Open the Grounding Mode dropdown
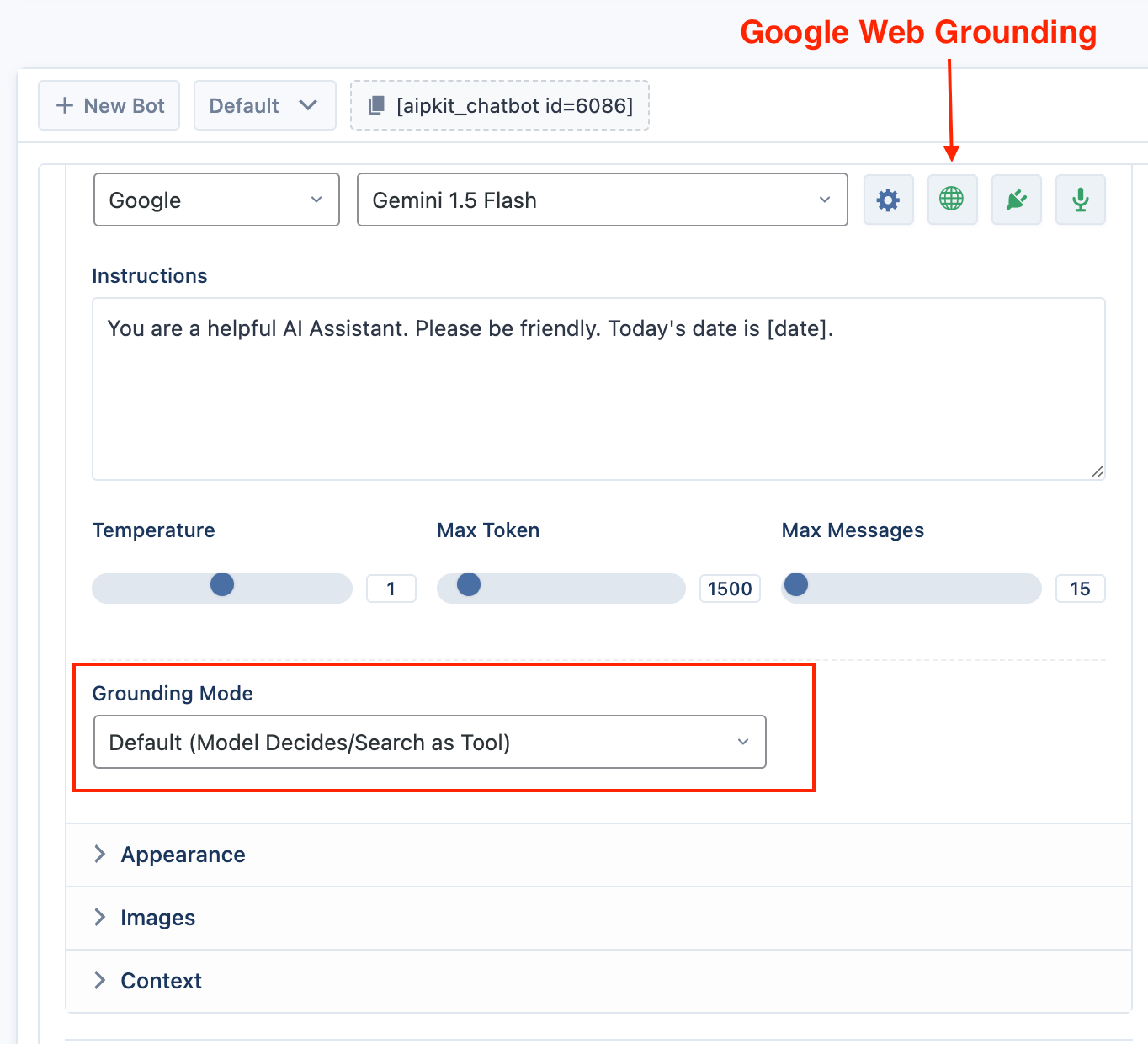Image resolution: width=1148 pixels, height=1044 pixels. pos(430,742)
